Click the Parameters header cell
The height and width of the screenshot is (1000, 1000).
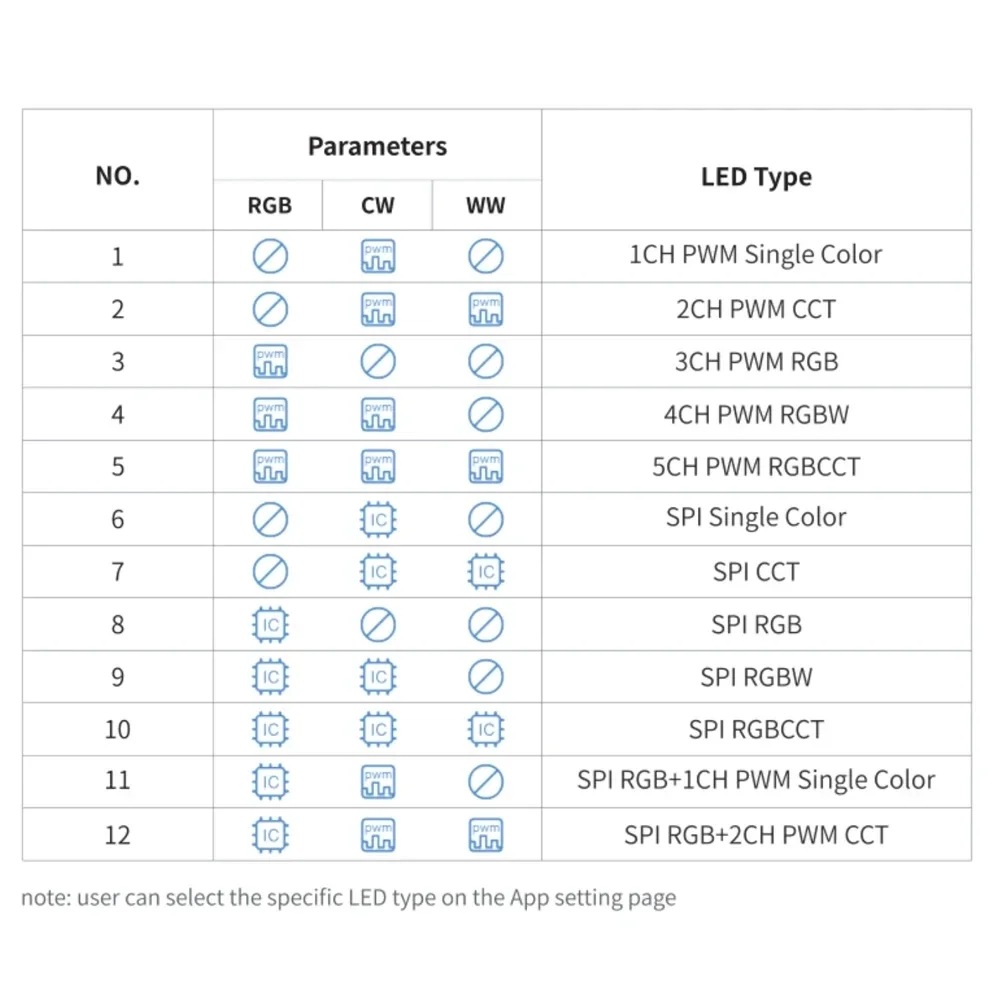point(378,146)
